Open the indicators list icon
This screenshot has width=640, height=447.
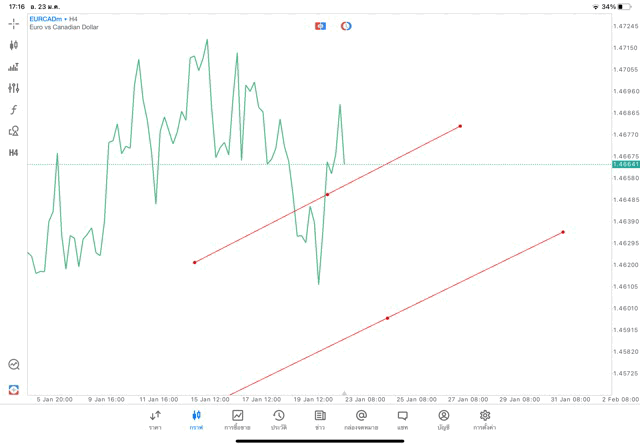click(14, 67)
